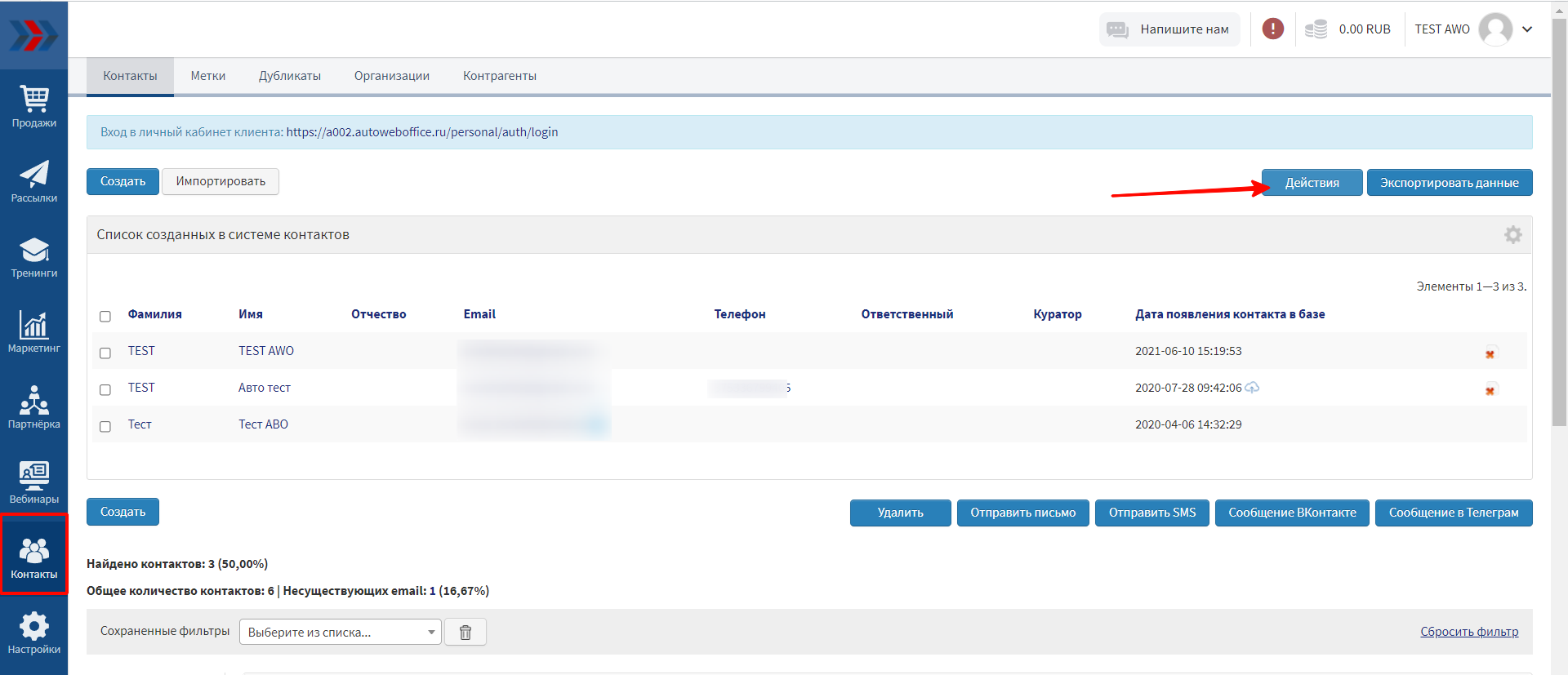Open the Маркетинг chart icon
The image size is (1568, 675).
click(34, 332)
